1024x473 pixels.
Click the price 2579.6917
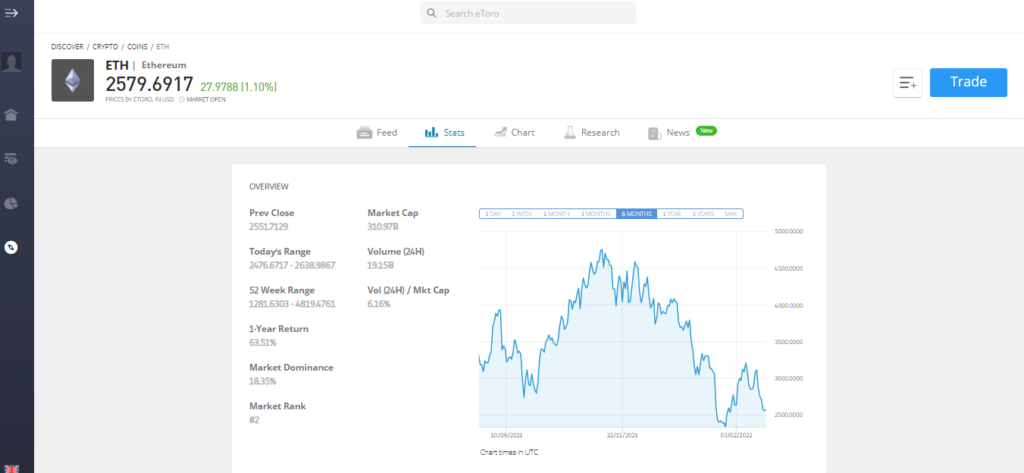150,84
